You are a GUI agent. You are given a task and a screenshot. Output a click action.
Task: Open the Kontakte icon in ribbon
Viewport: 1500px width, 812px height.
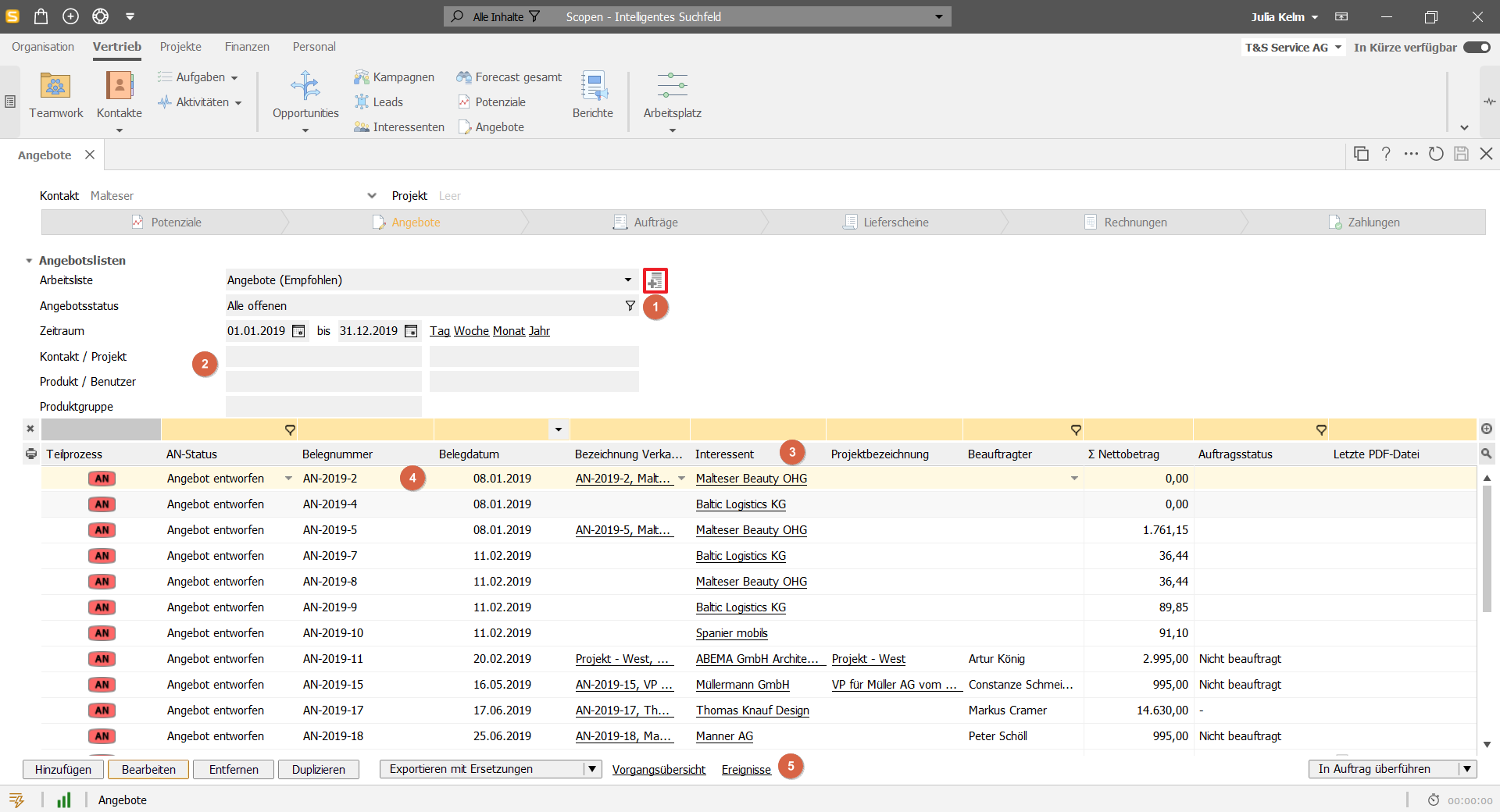(120, 94)
